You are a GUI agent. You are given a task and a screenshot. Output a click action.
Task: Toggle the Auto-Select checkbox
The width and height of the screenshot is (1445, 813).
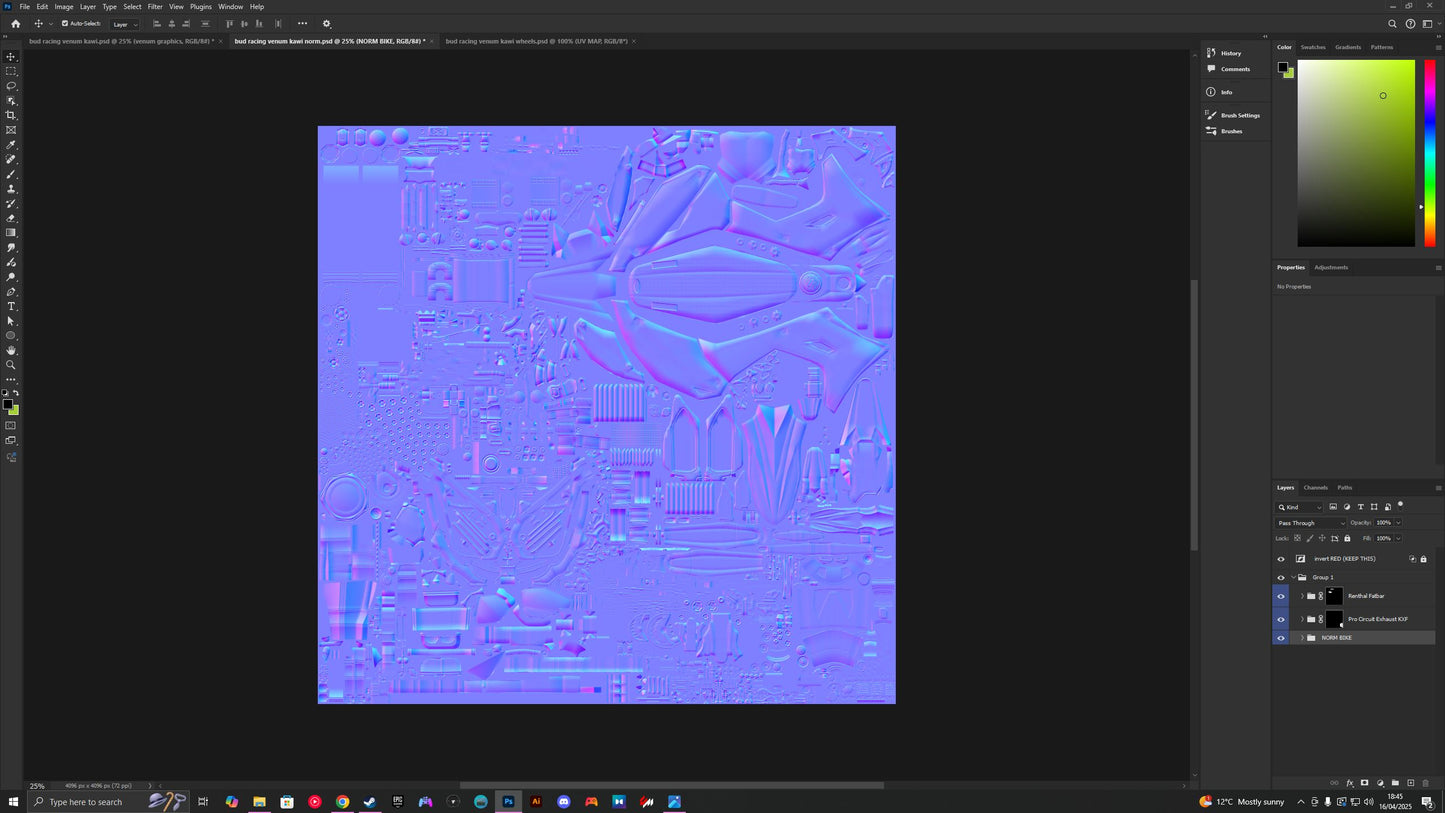[x=65, y=24]
